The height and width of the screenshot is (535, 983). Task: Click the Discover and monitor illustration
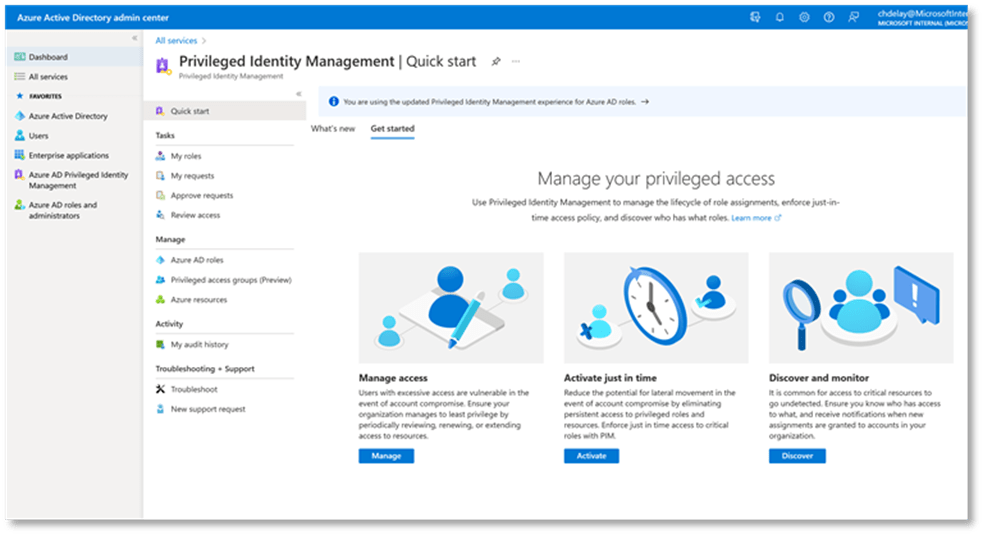tap(860, 307)
